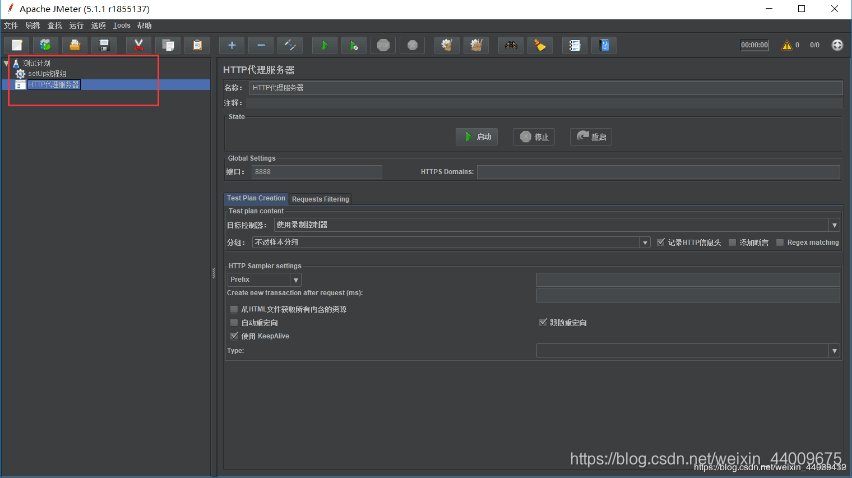
Task: Click the Open file folder icon
Action: (x=74, y=45)
